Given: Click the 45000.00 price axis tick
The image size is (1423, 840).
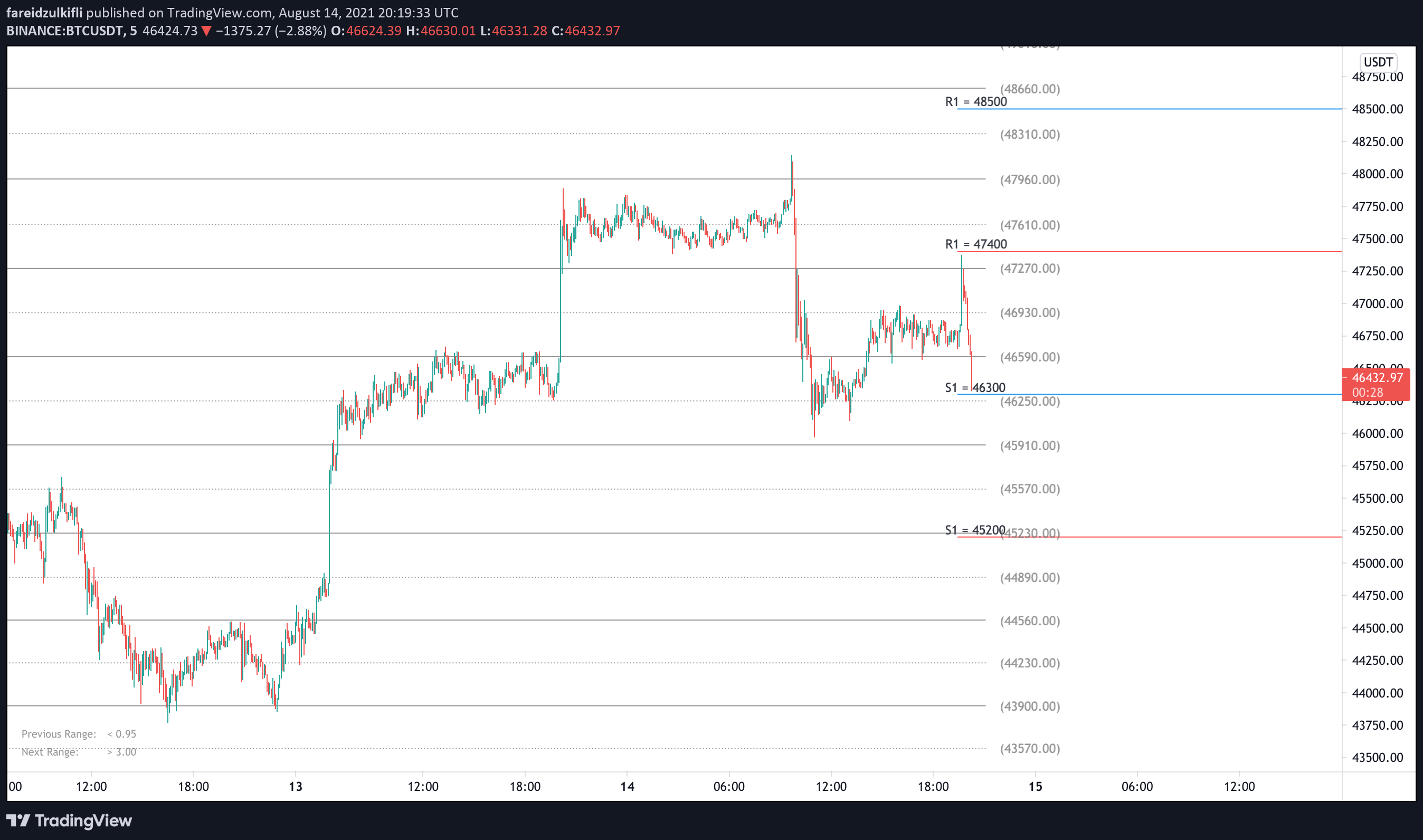Looking at the screenshot, I should [1377, 563].
